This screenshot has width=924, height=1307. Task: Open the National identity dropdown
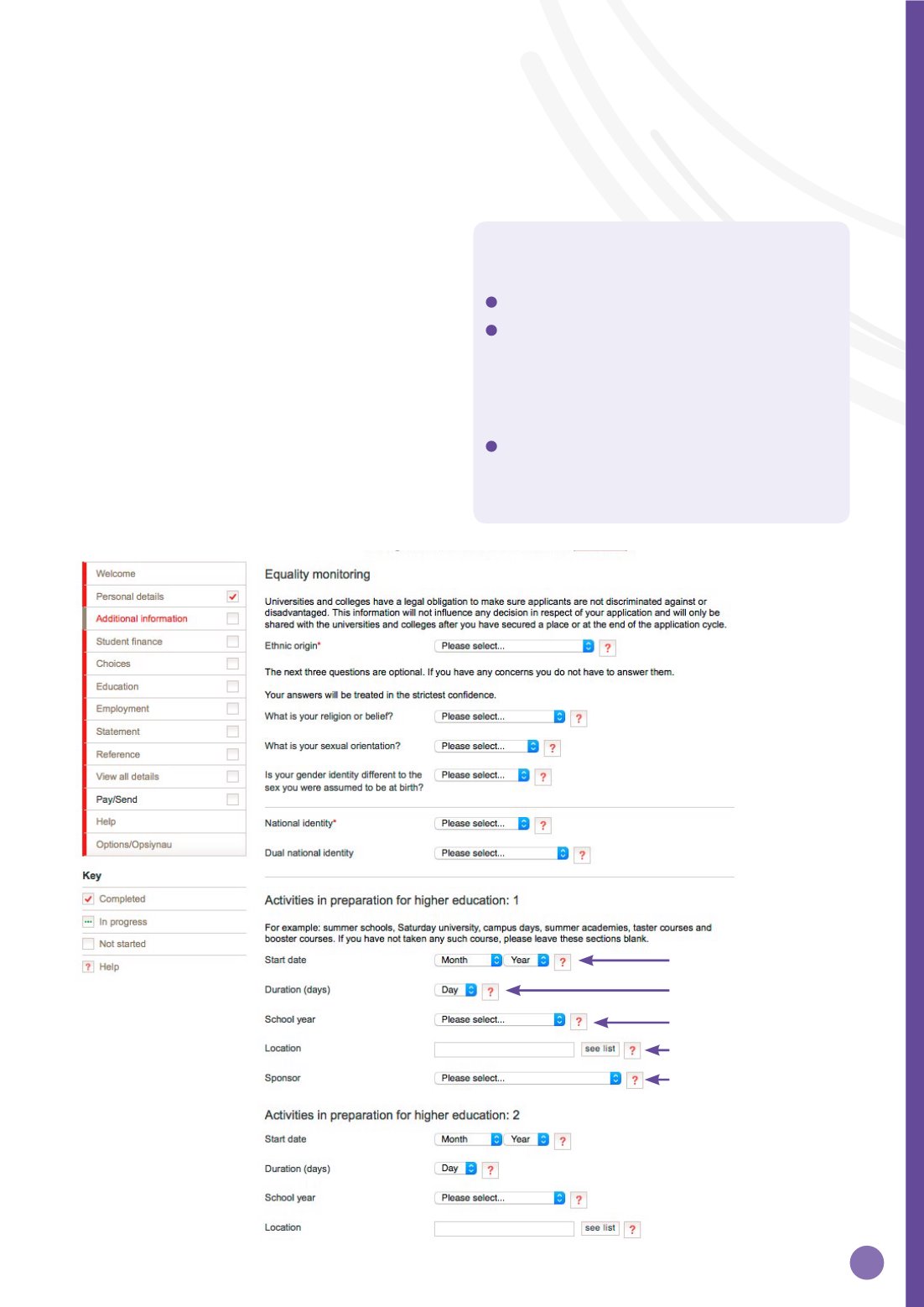point(482,823)
